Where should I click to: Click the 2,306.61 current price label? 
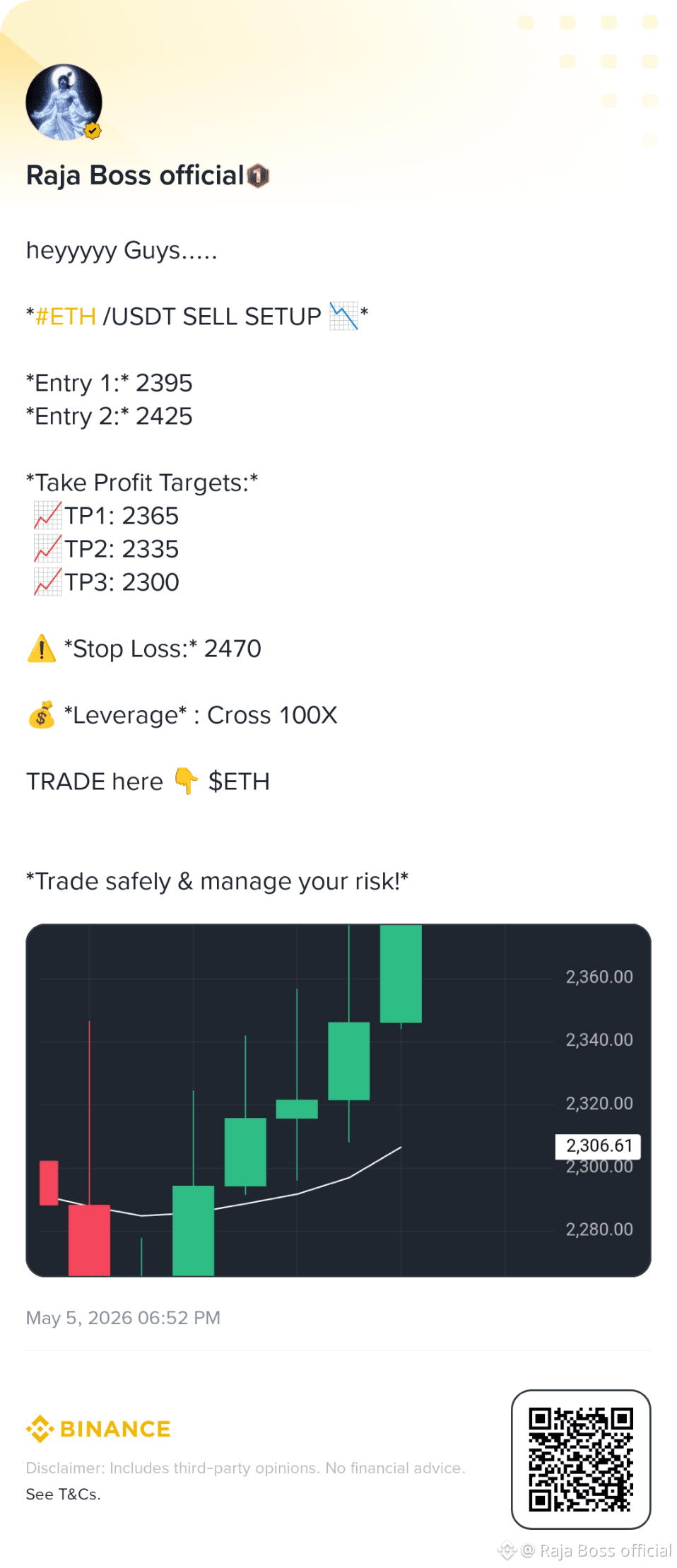pos(599,1145)
